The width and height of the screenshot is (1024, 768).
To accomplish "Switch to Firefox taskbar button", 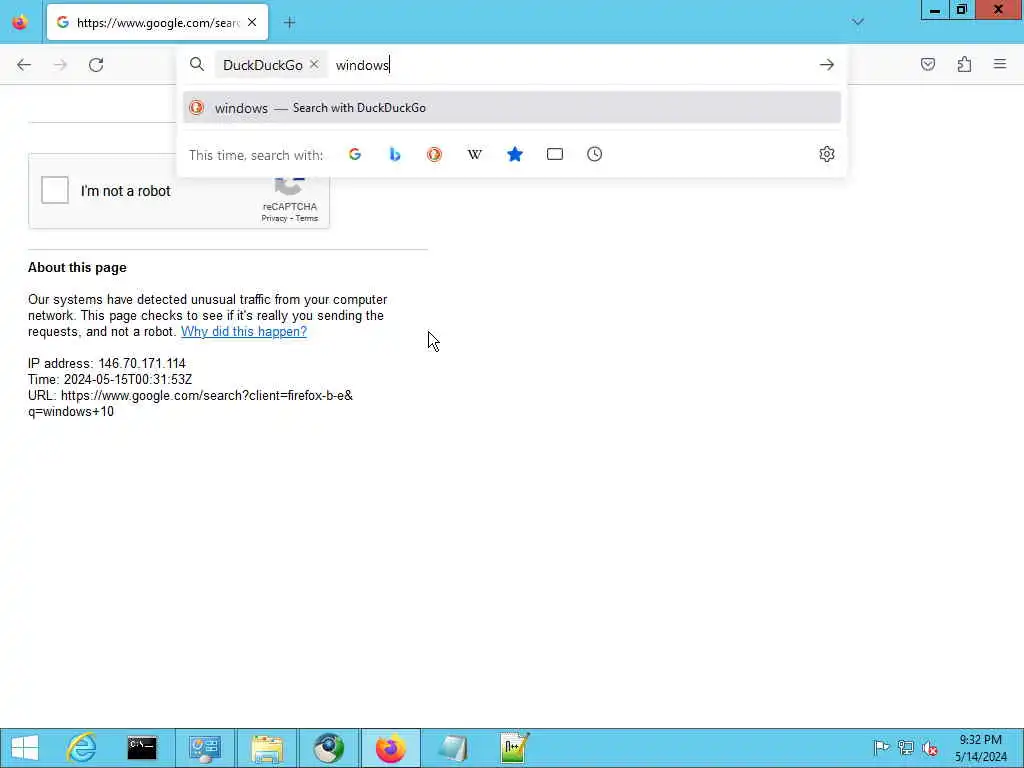I will coord(391,748).
